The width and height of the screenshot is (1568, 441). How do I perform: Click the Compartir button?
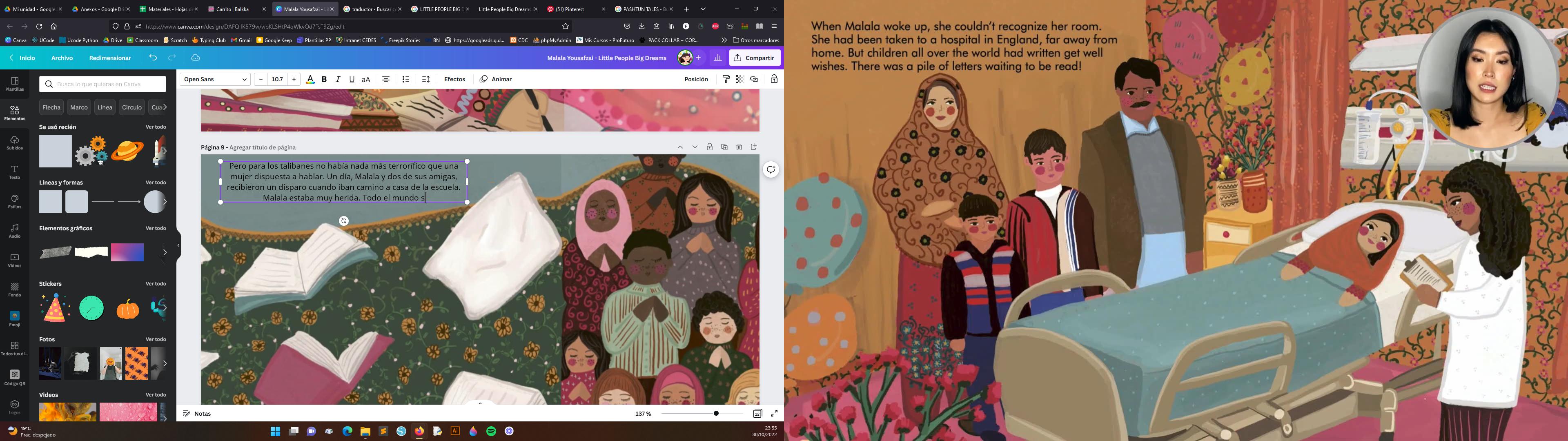point(755,58)
